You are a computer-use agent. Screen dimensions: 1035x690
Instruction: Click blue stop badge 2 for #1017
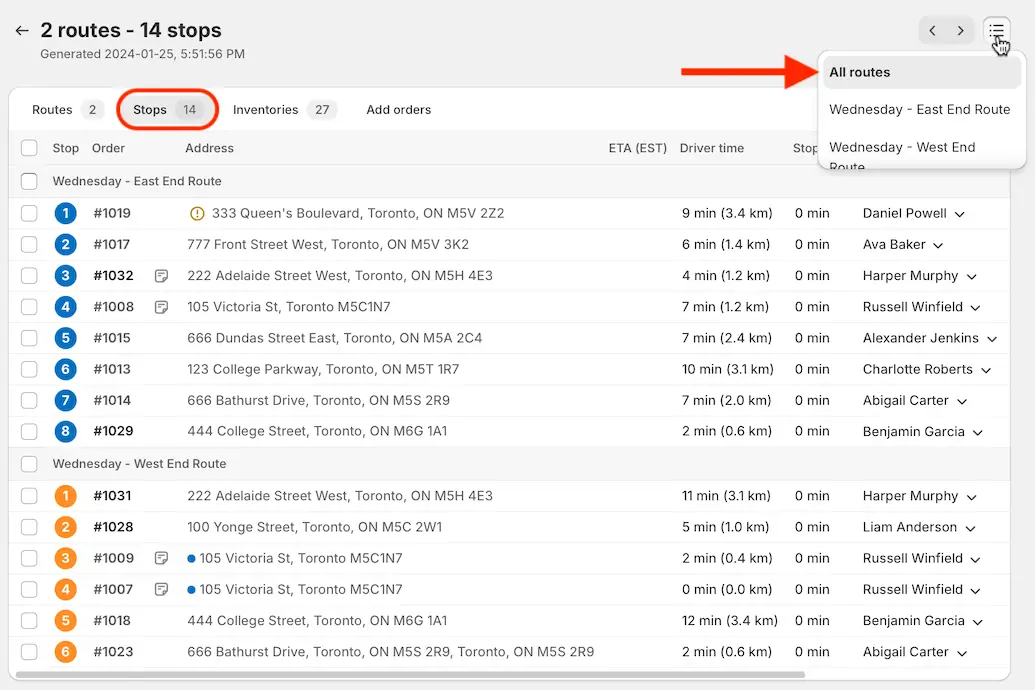pos(65,244)
